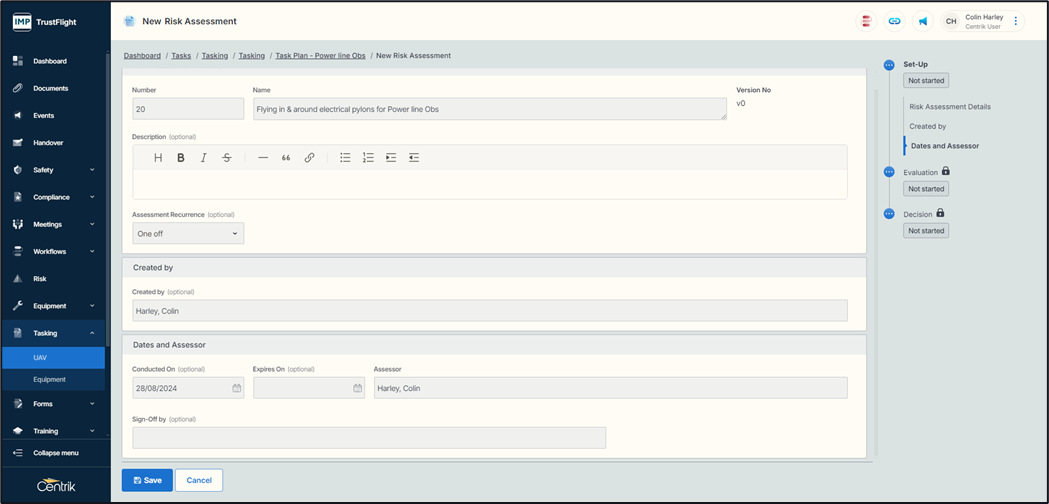
Task: Click the IMP TrustFlight logo
Action: 44,21
